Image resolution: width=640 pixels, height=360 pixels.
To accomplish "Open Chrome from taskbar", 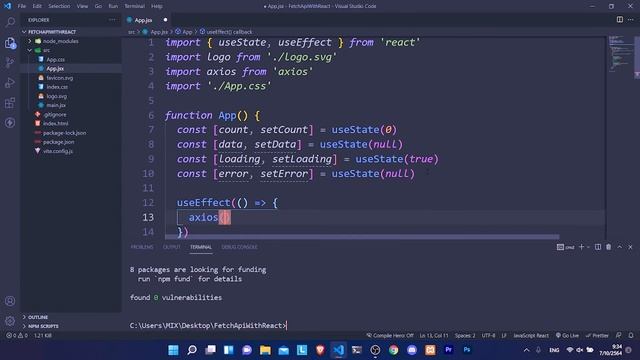I will pos(393,350).
